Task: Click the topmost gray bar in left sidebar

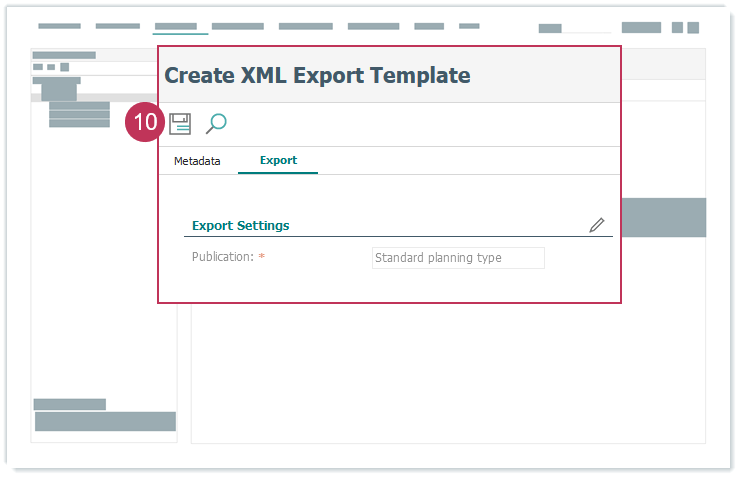Action: point(65,55)
